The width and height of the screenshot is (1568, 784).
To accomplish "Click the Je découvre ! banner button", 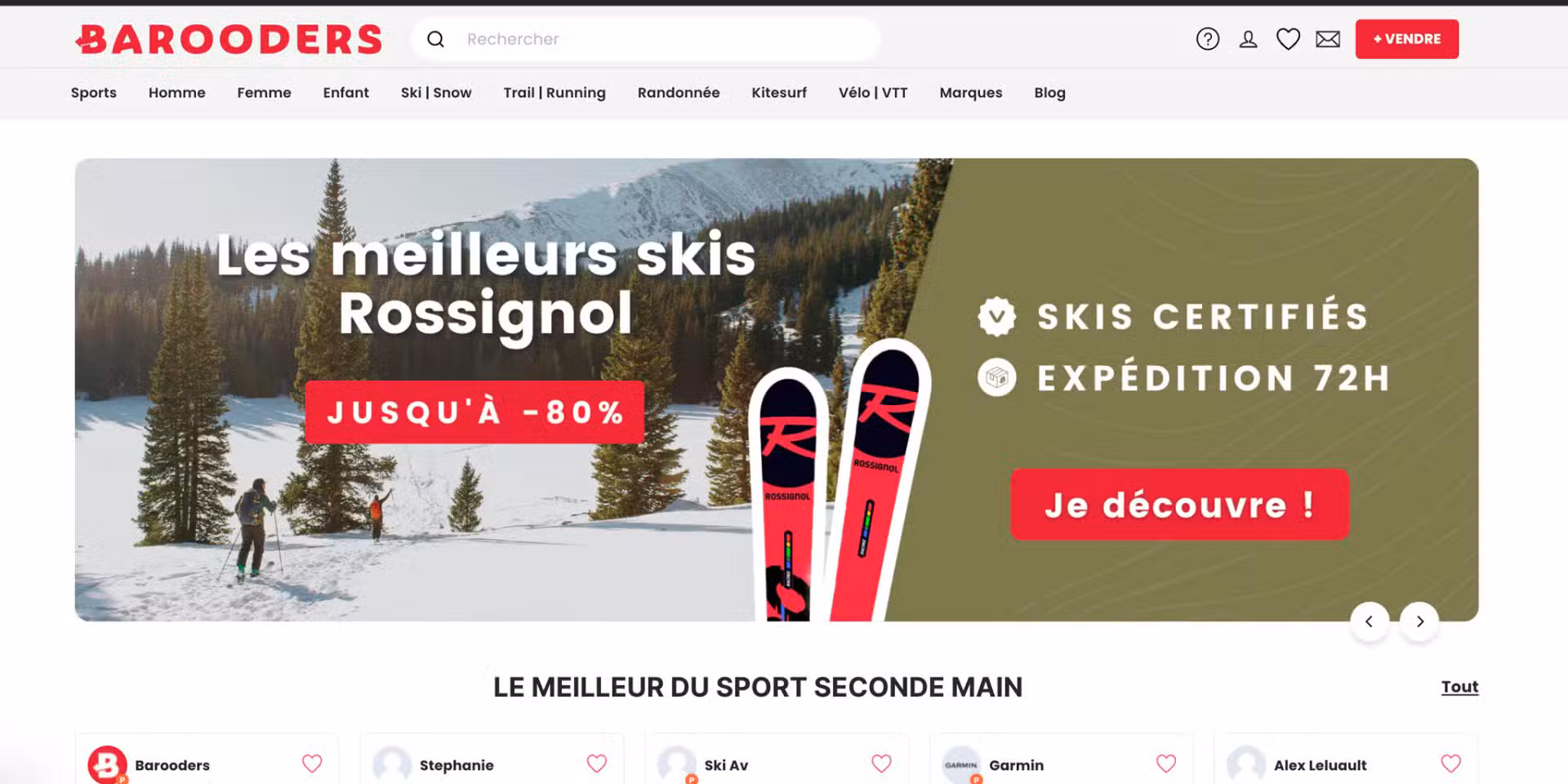I will point(1179,504).
